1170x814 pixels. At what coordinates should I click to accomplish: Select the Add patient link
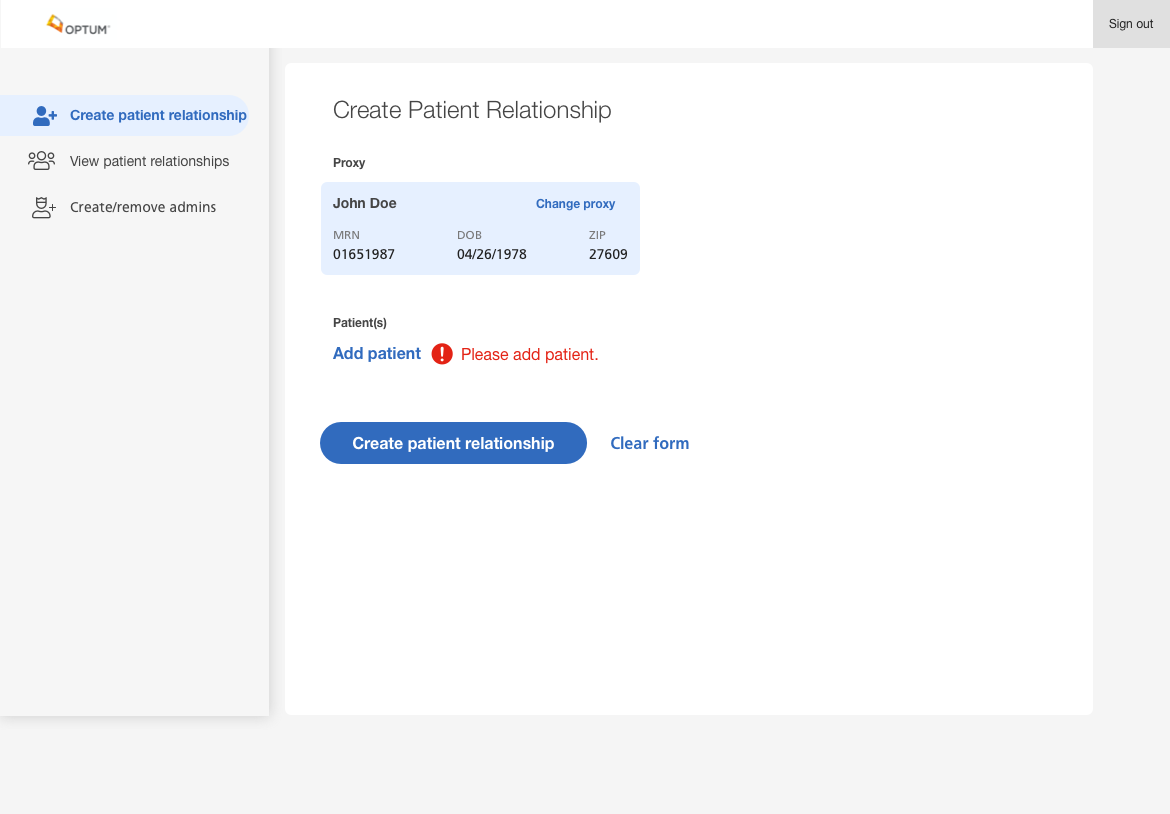click(377, 354)
